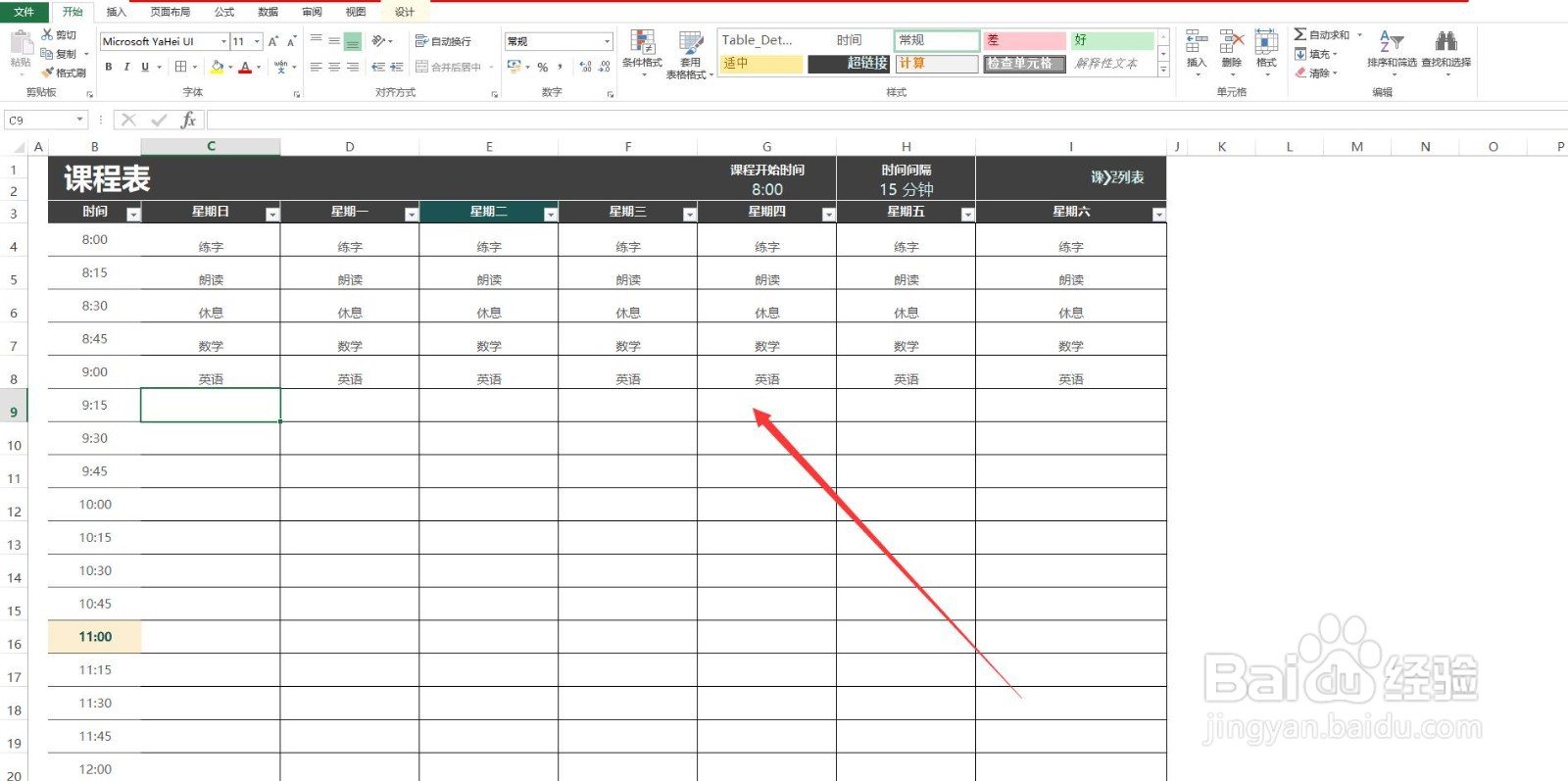Align text right in the cell
The width and height of the screenshot is (1568, 781).
pyautogui.click(x=353, y=67)
